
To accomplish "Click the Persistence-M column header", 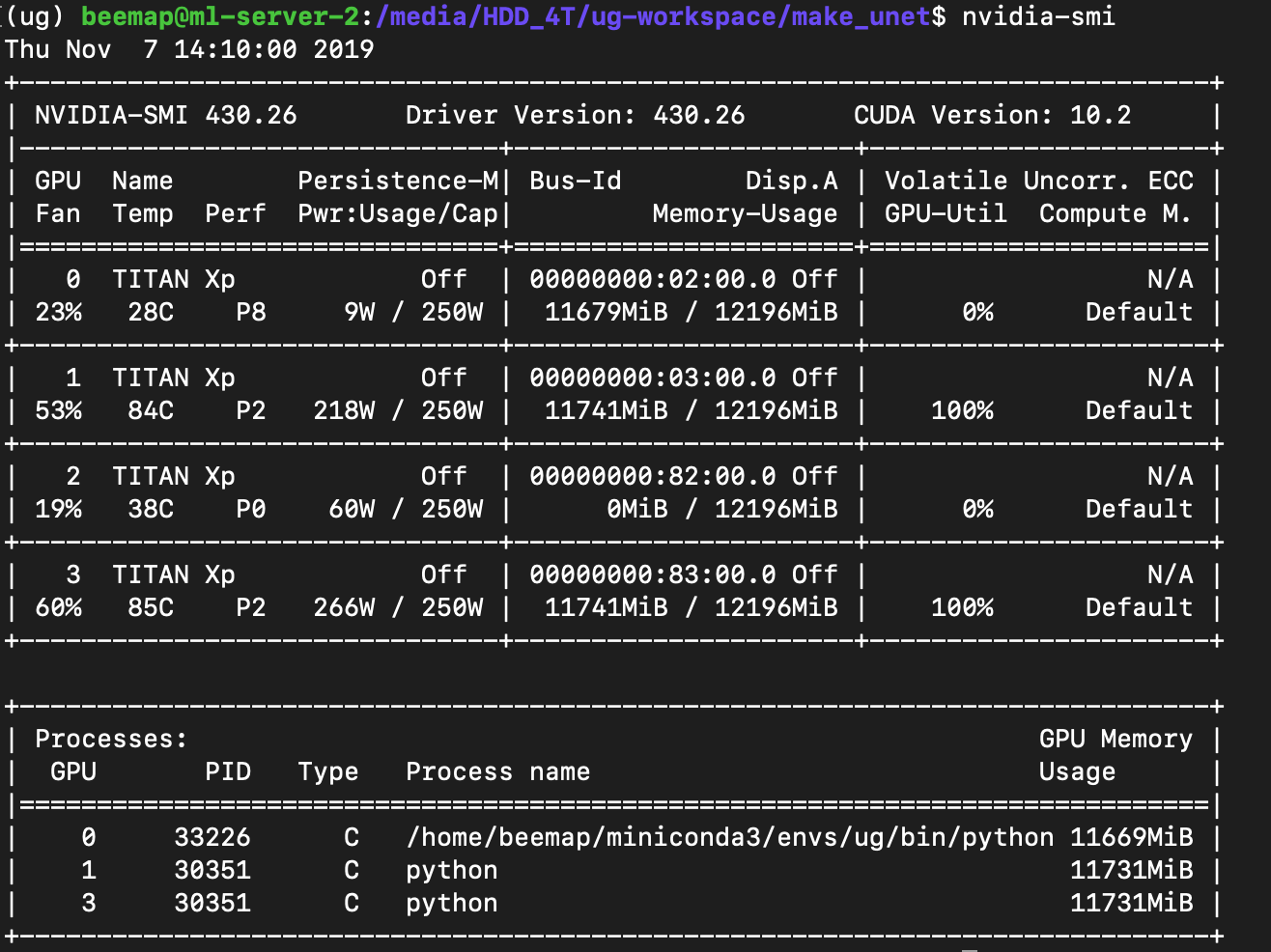I will pos(398,181).
